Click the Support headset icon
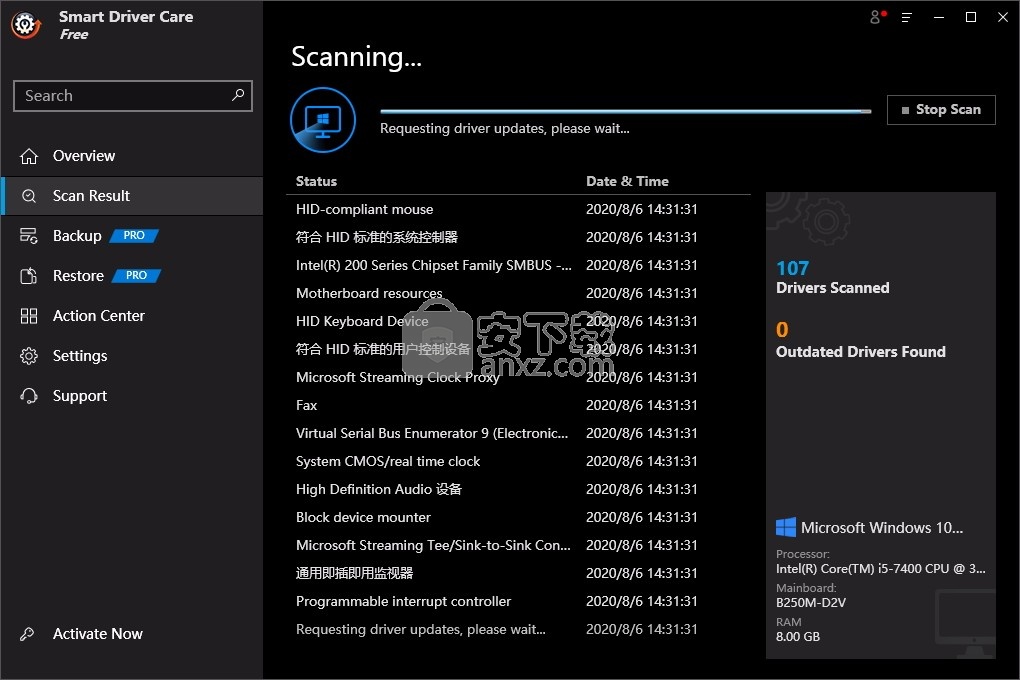 [29, 396]
